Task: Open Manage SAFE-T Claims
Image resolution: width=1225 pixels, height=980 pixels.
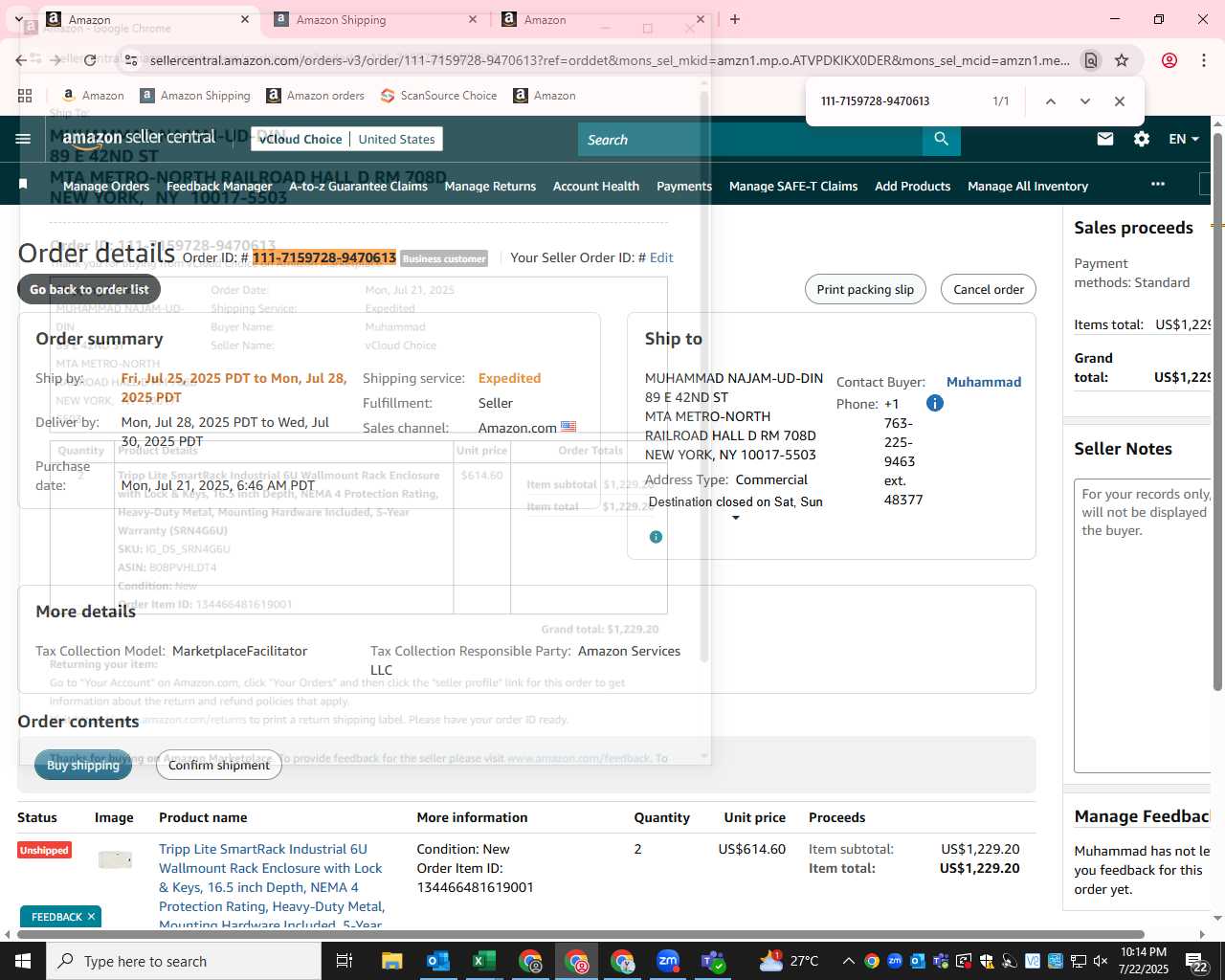Action: [x=793, y=186]
